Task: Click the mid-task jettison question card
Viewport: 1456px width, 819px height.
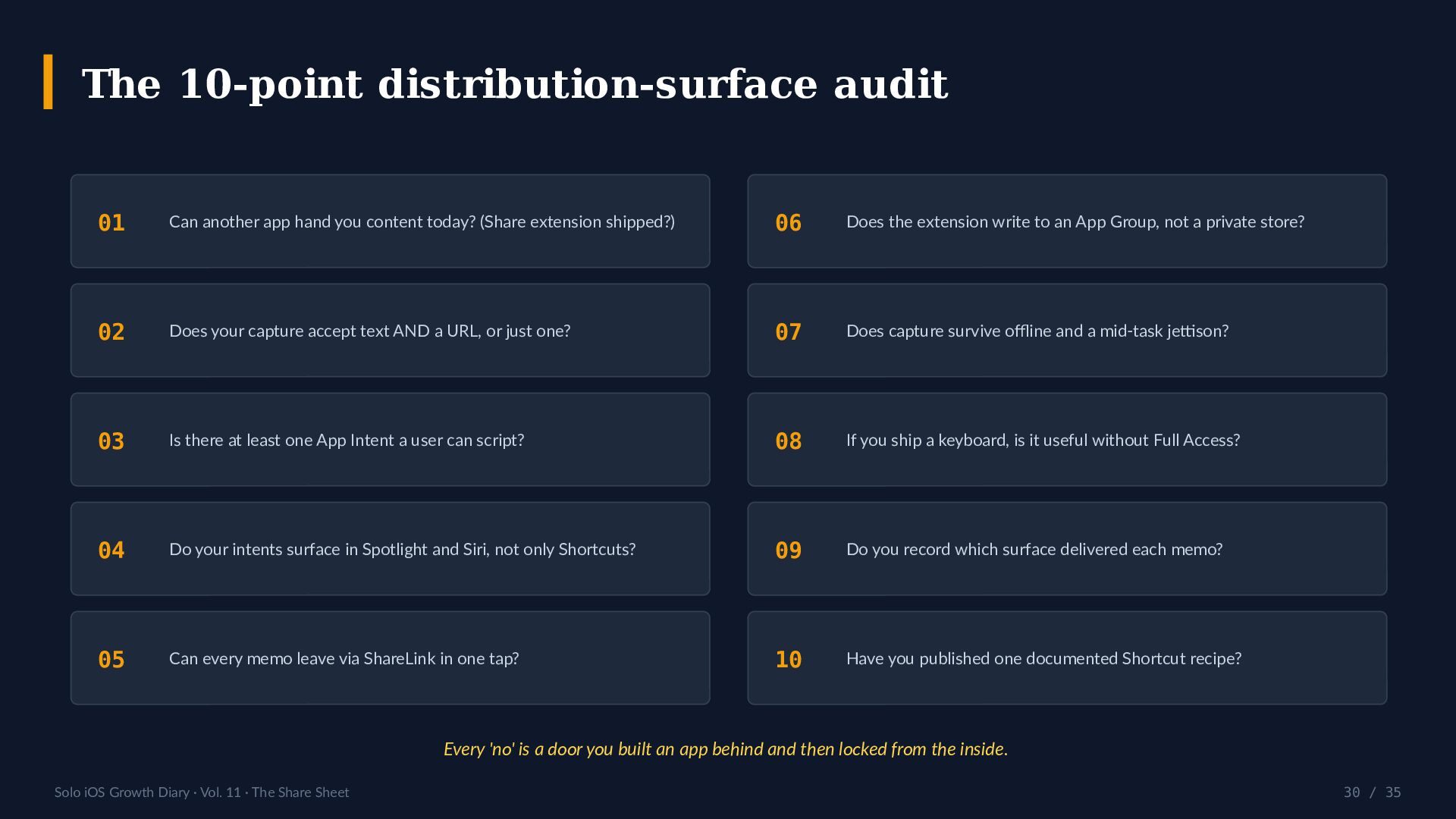Action: point(1067,330)
